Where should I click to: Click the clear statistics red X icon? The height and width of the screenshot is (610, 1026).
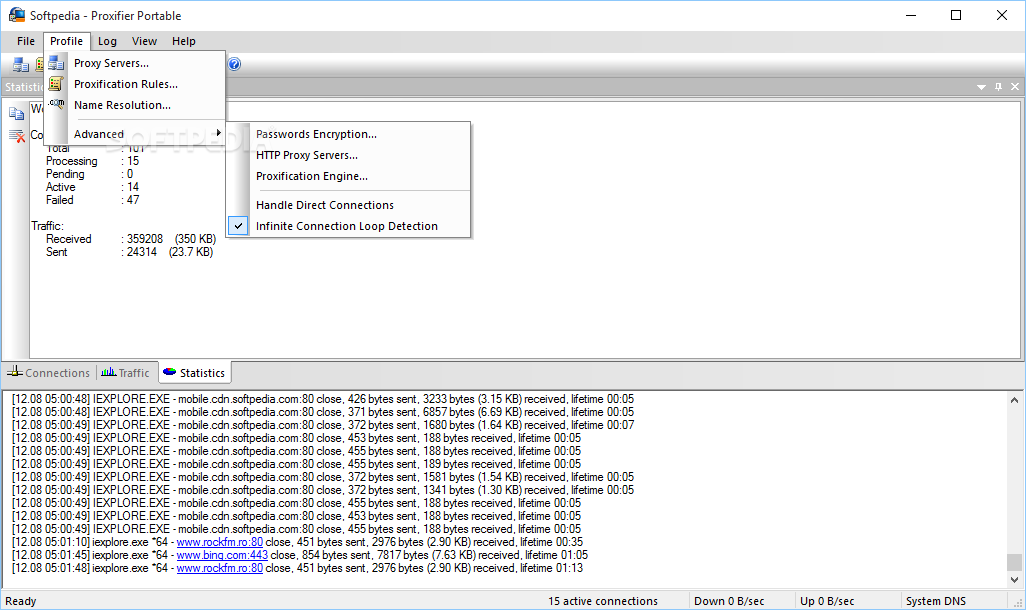[x=16, y=136]
